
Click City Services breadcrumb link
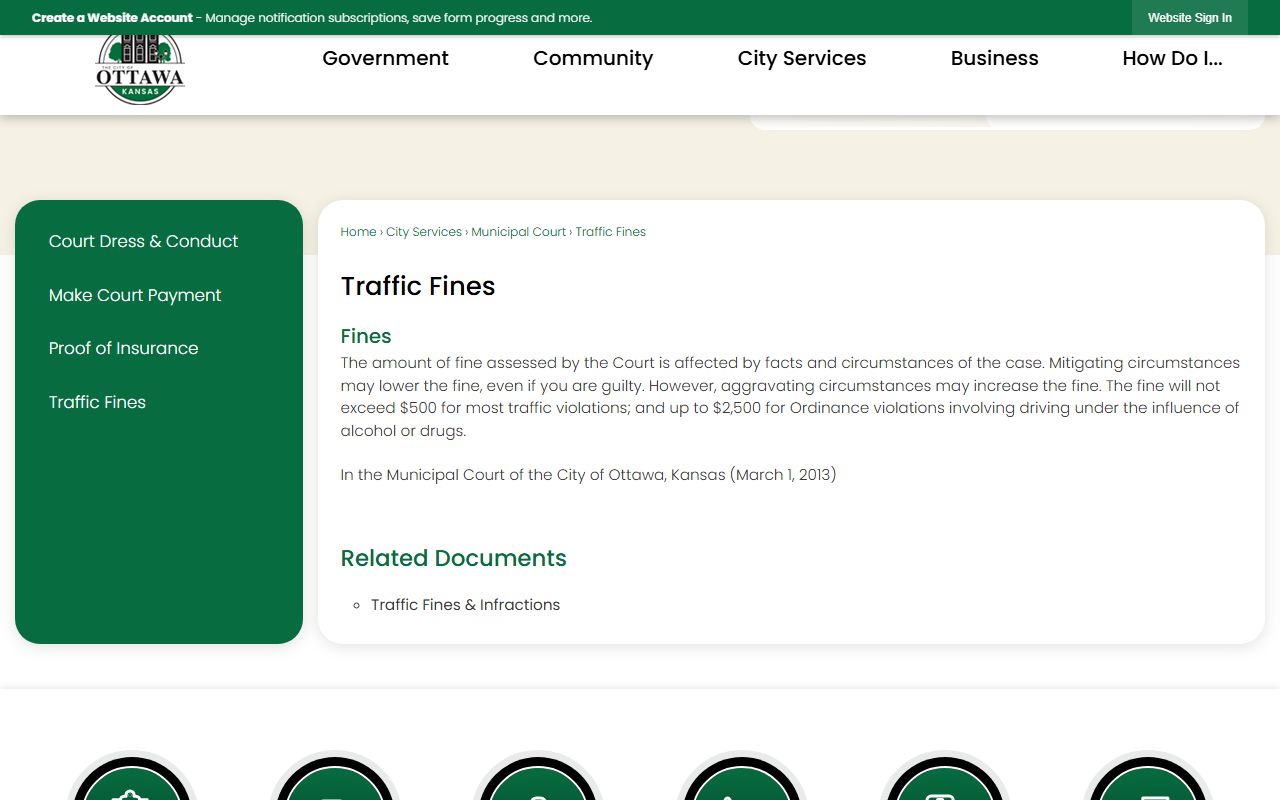pos(424,232)
